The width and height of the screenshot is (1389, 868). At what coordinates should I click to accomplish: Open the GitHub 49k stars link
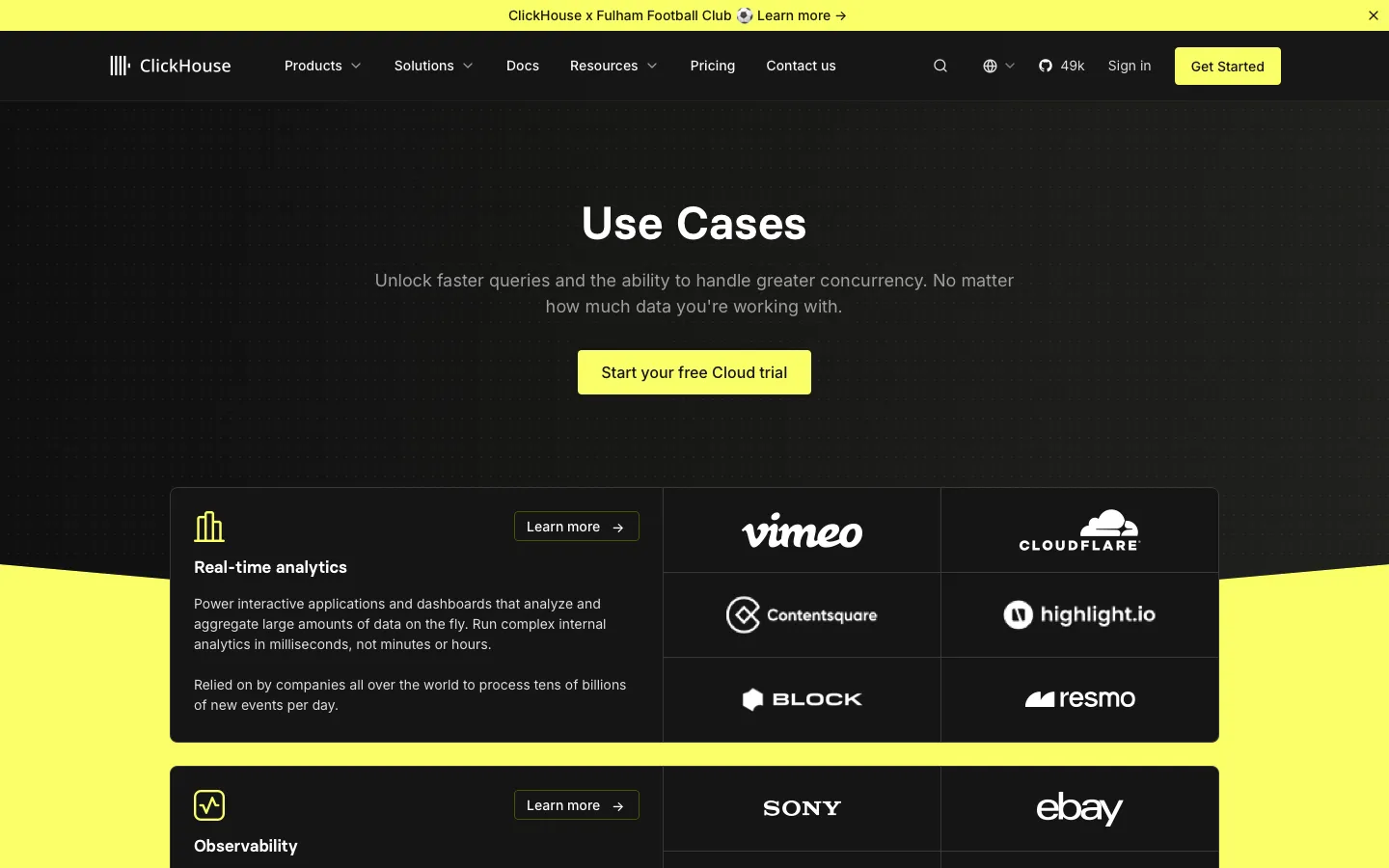point(1061,66)
